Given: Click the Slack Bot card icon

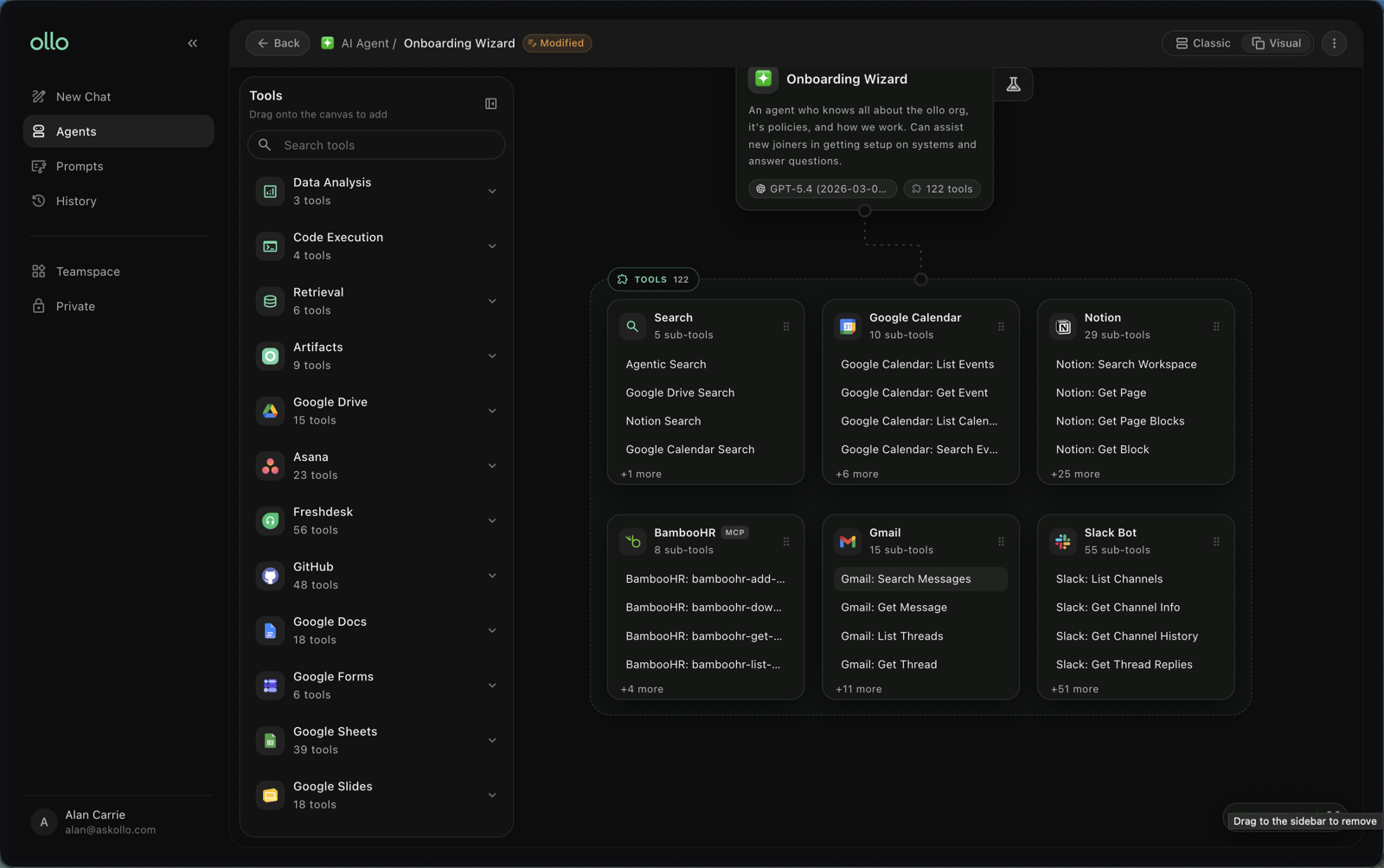Looking at the screenshot, I should 1063,542.
